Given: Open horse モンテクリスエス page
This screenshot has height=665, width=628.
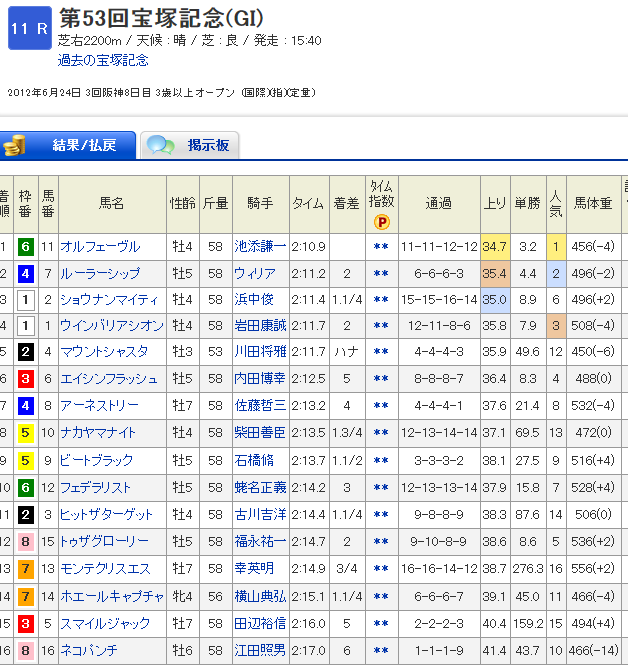Looking at the screenshot, I should (106, 568).
